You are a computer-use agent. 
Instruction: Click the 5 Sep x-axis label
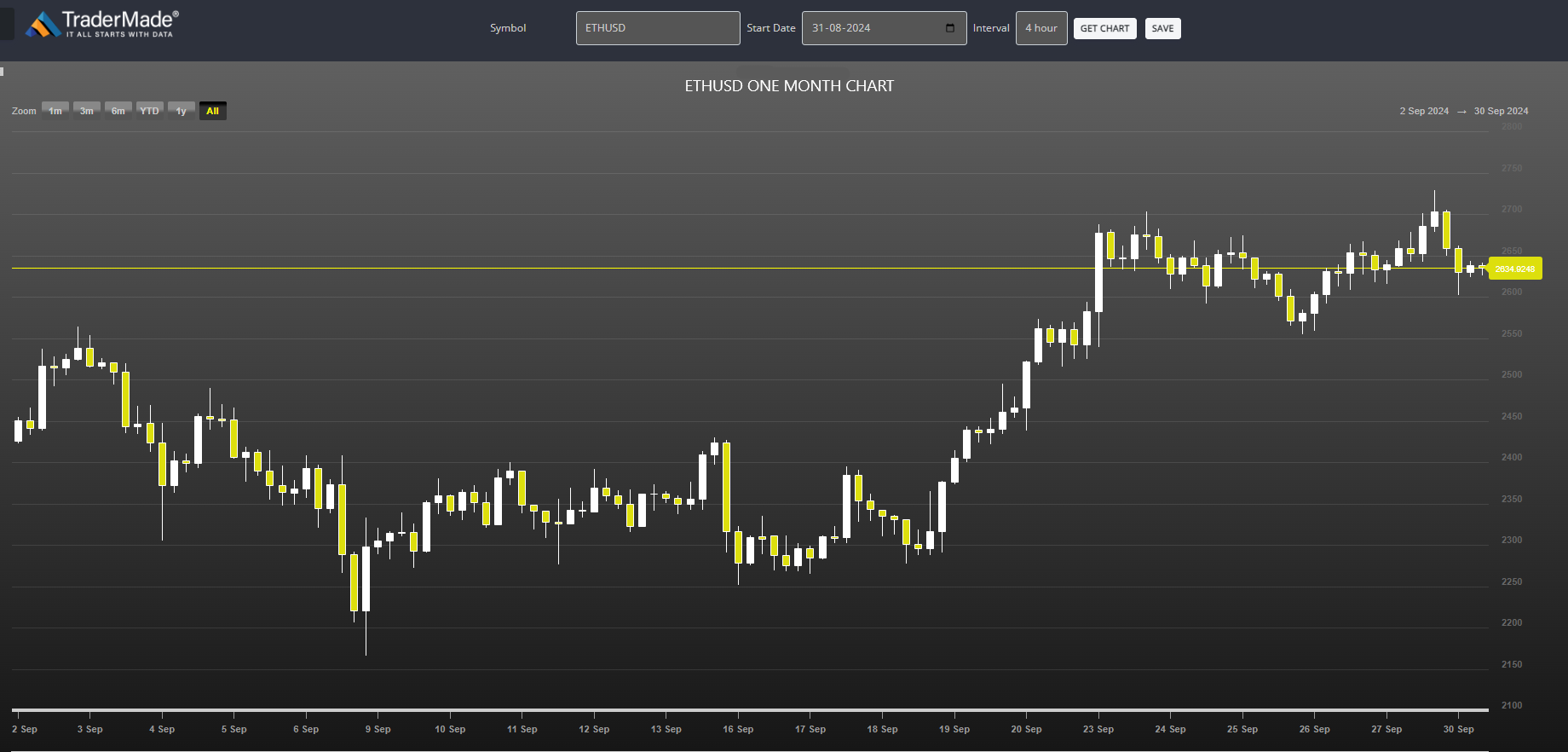tap(234, 729)
